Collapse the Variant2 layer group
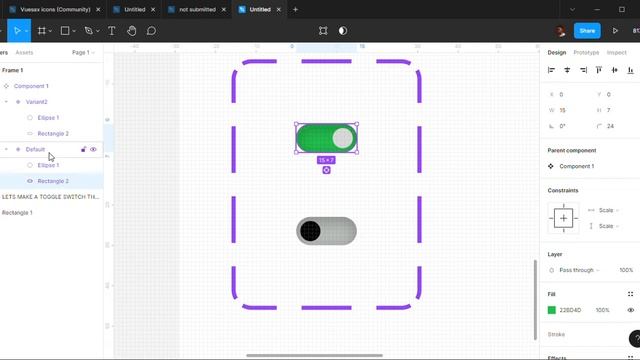This screenshot has height=360, width=640. tap(6, 102)
